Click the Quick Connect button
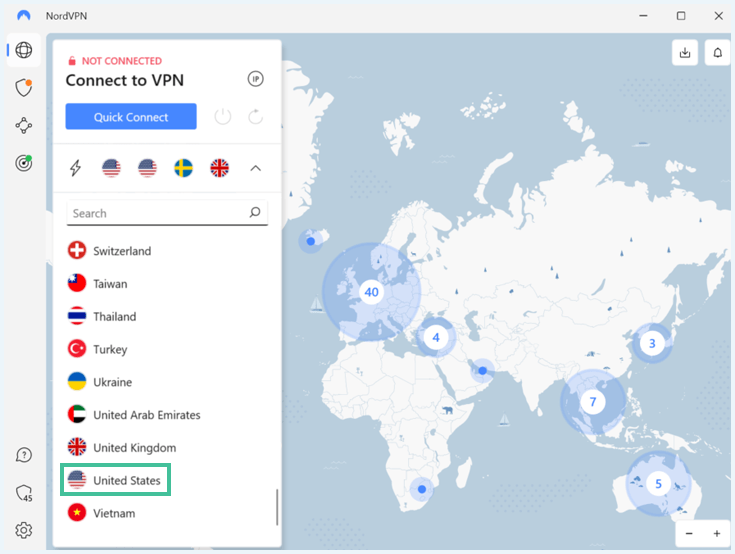The image size is (735, 554). pos(131,117)
